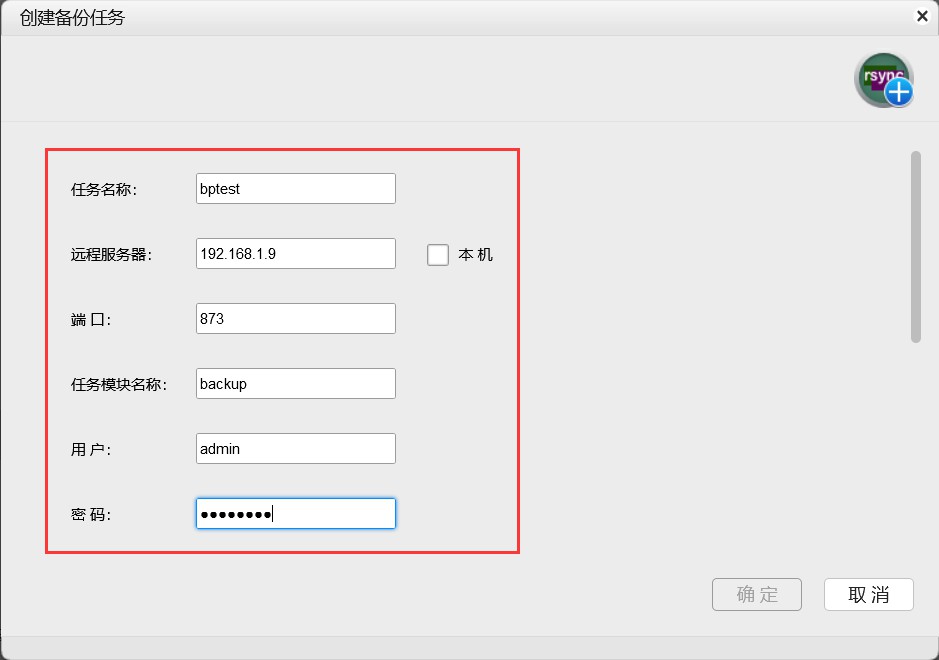The width and height of the screenshot is (939, 660).
Task: Click inside the 密码 password field
Action: 296,514
